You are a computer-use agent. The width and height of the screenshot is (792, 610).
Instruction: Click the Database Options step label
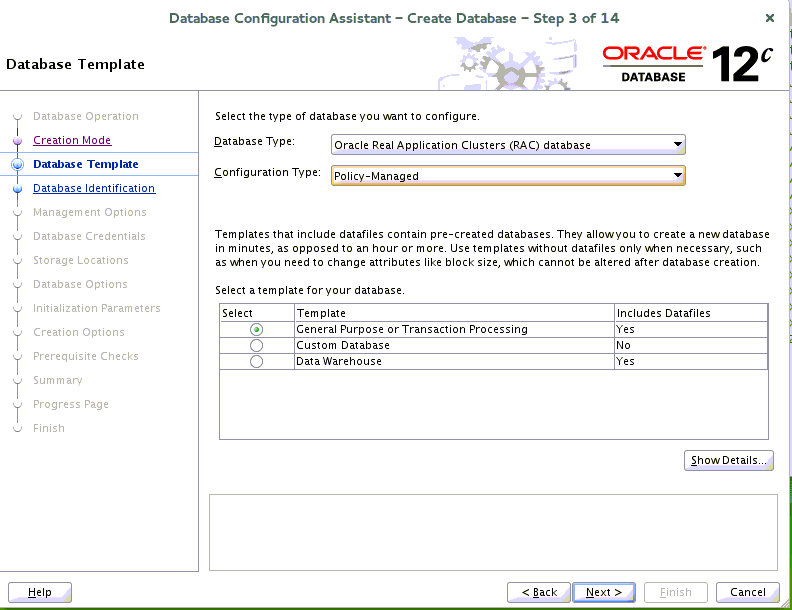(80, 284)
